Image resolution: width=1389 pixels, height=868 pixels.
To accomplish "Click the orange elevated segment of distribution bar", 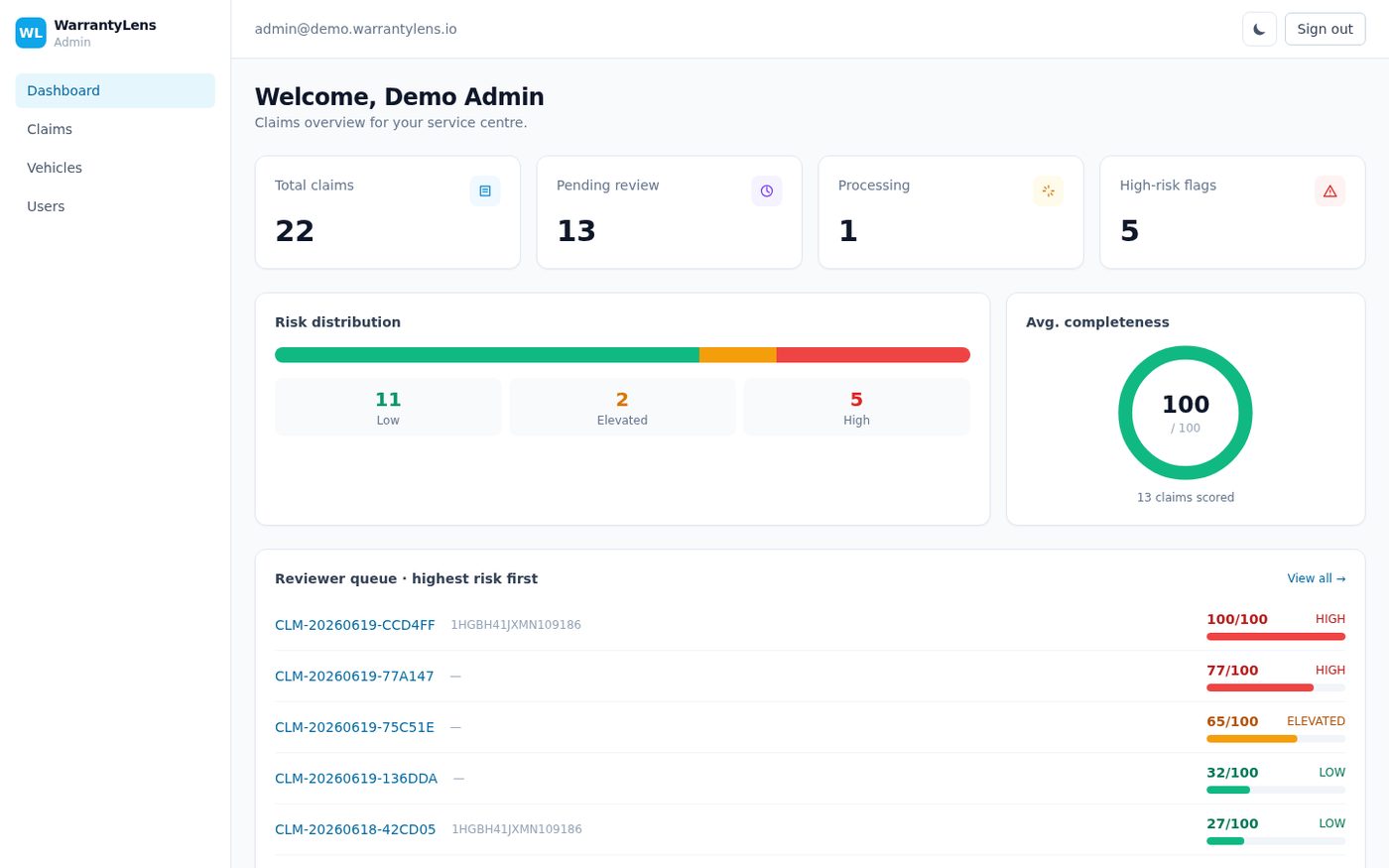I will 738,355.
